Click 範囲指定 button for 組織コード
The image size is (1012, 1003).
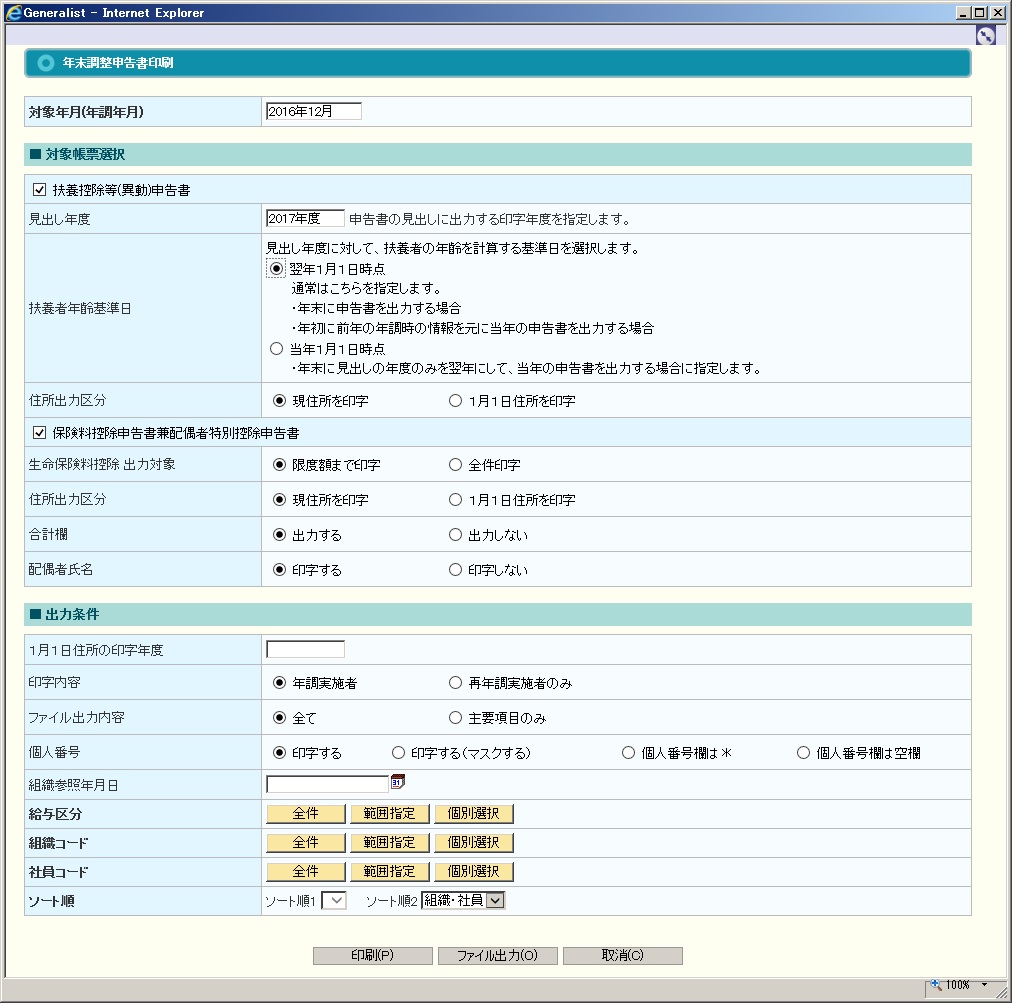pyautogui.click(x=389, y=843)
